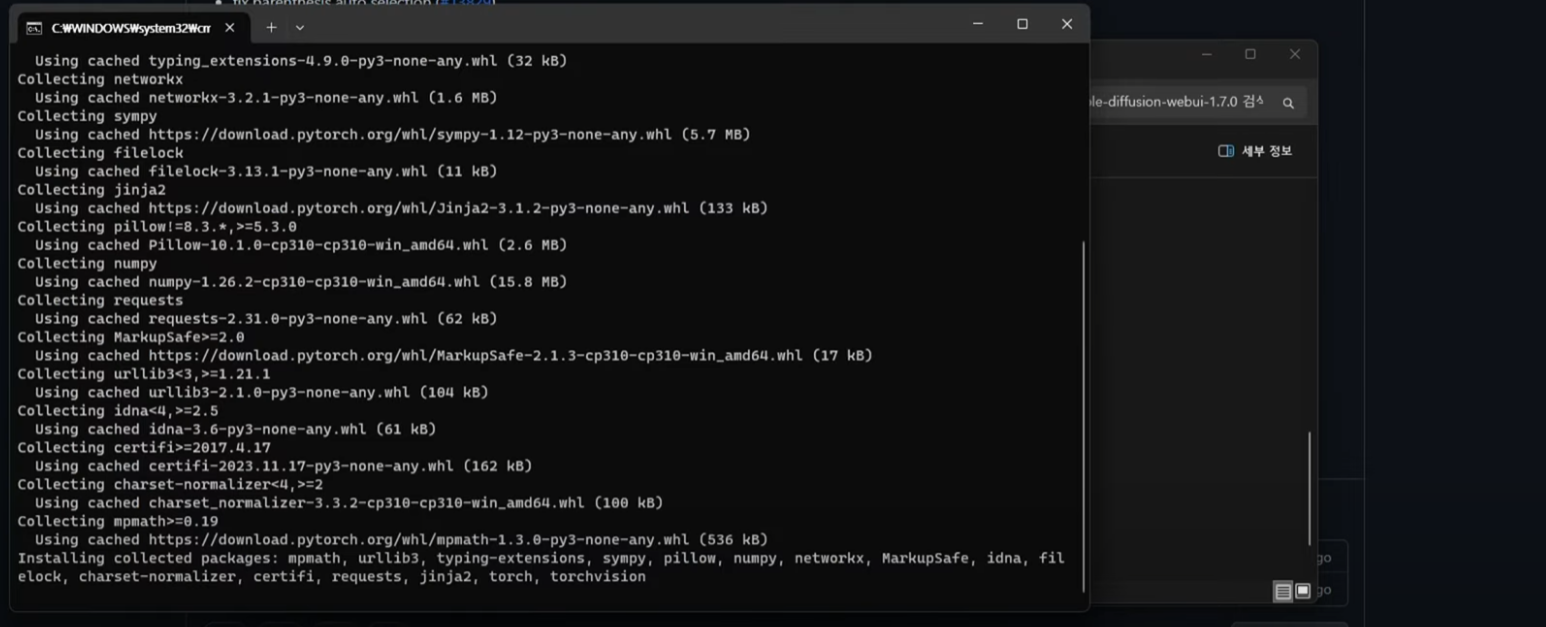1546x627 pixels.
Task: Click the "Collecting certifi>=2017.4.17" line
Action: [x=144, y=447]
